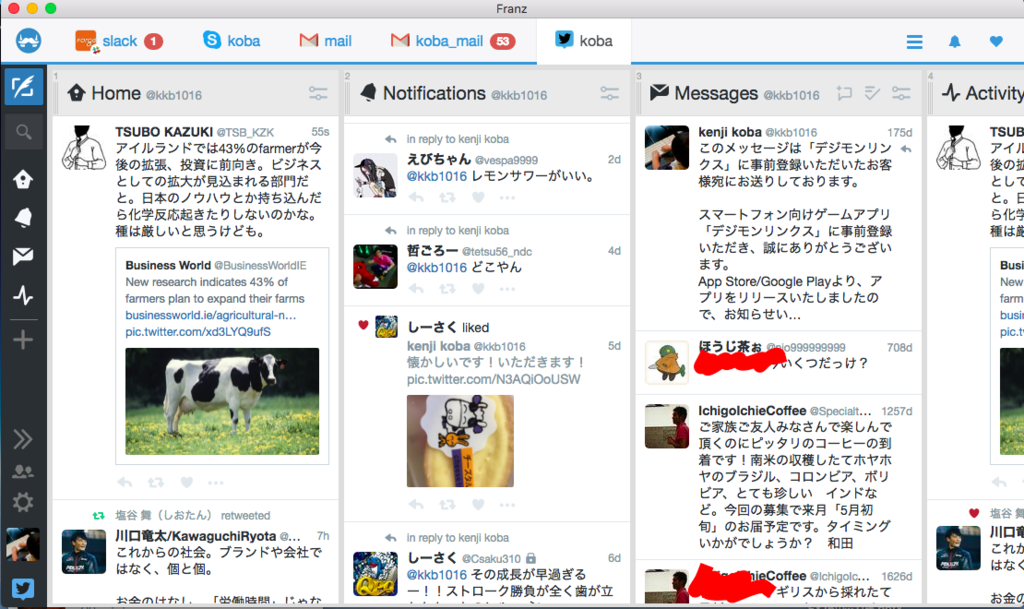
Task: Open the Franz hamburger menu
Action: coord(914,42)
